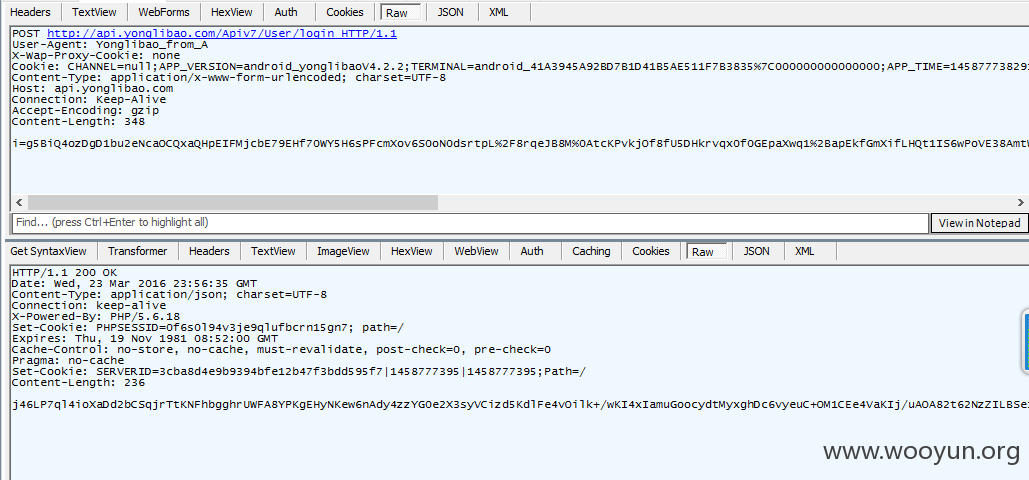
Task: Select the request Raw tab
Action: [400, 12]
